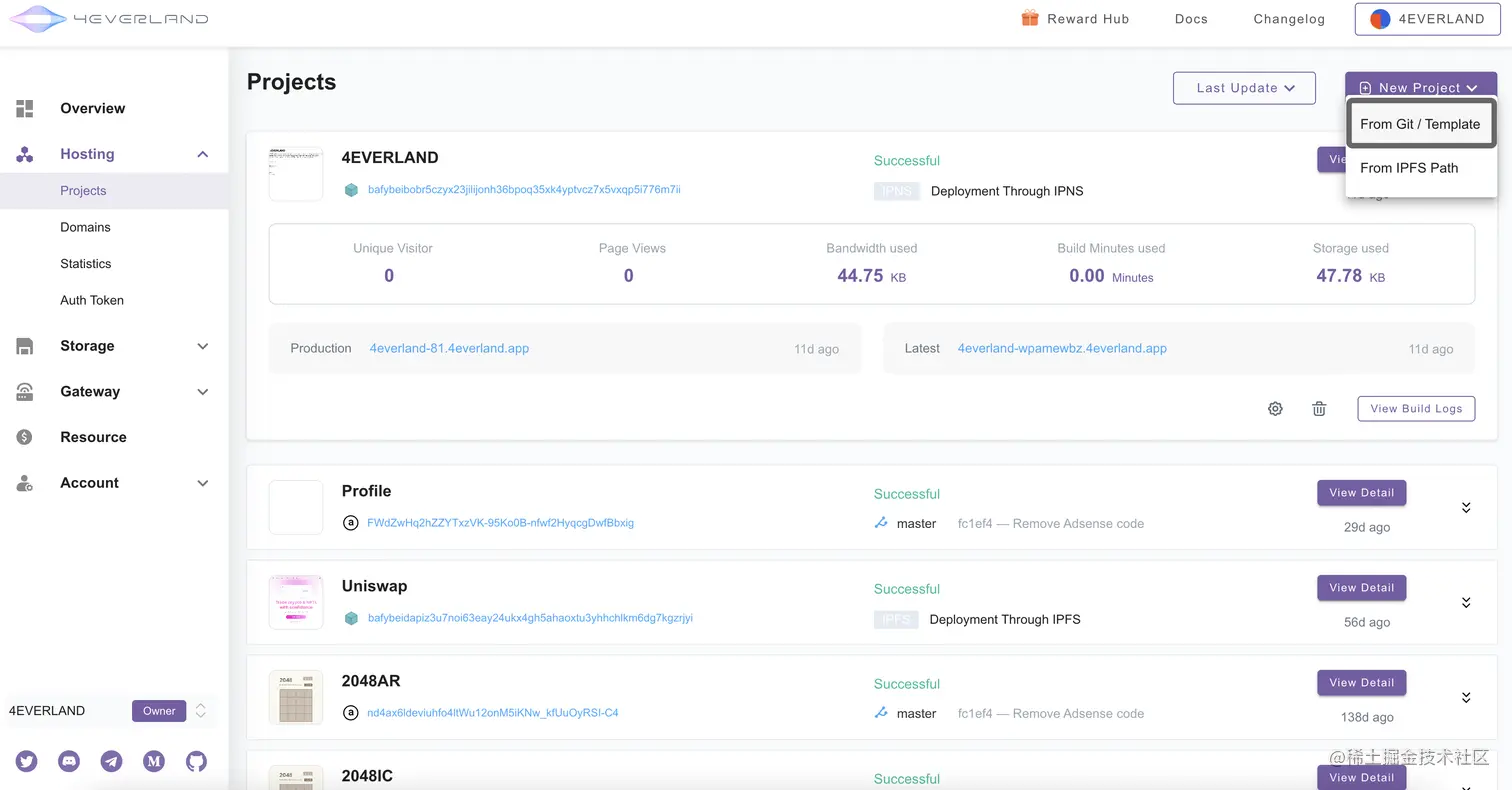Click View Detail for the Profile project
1512x790 pixels.
click(1361, 493)
